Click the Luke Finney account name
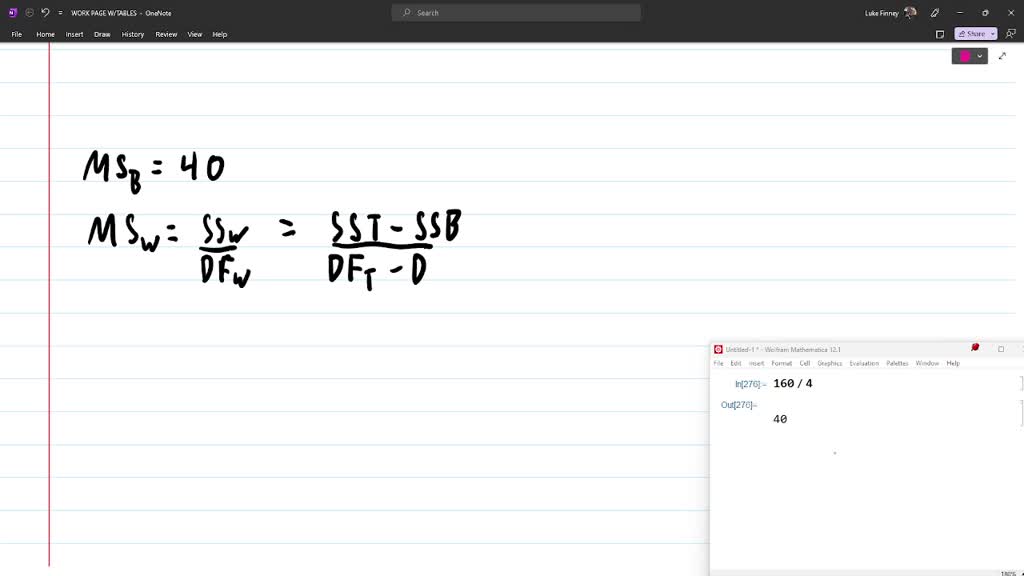This screenshot has width=1024, height=576. (x=881, y=13)
